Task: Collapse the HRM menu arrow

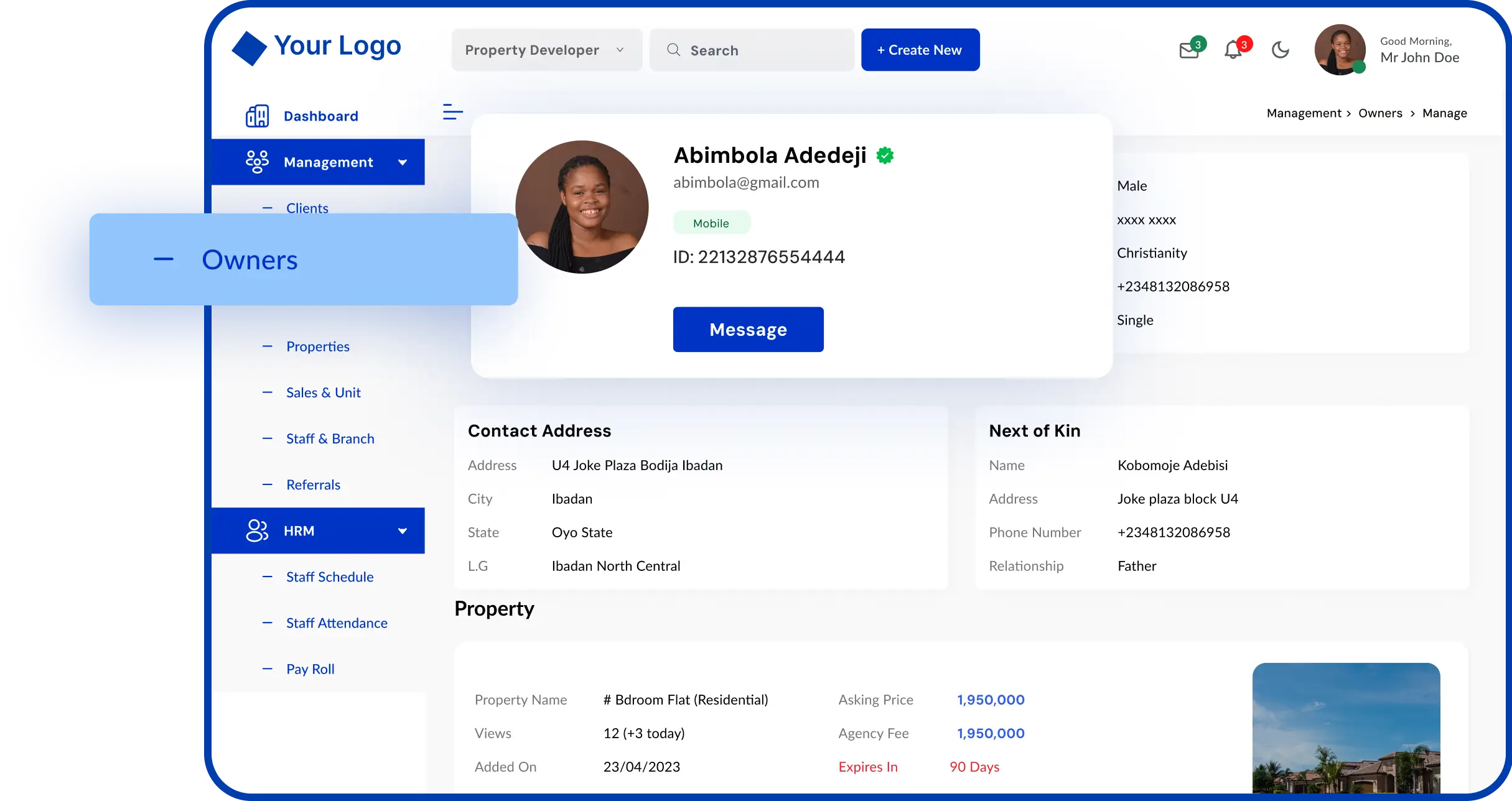Action: click(403, 531)
